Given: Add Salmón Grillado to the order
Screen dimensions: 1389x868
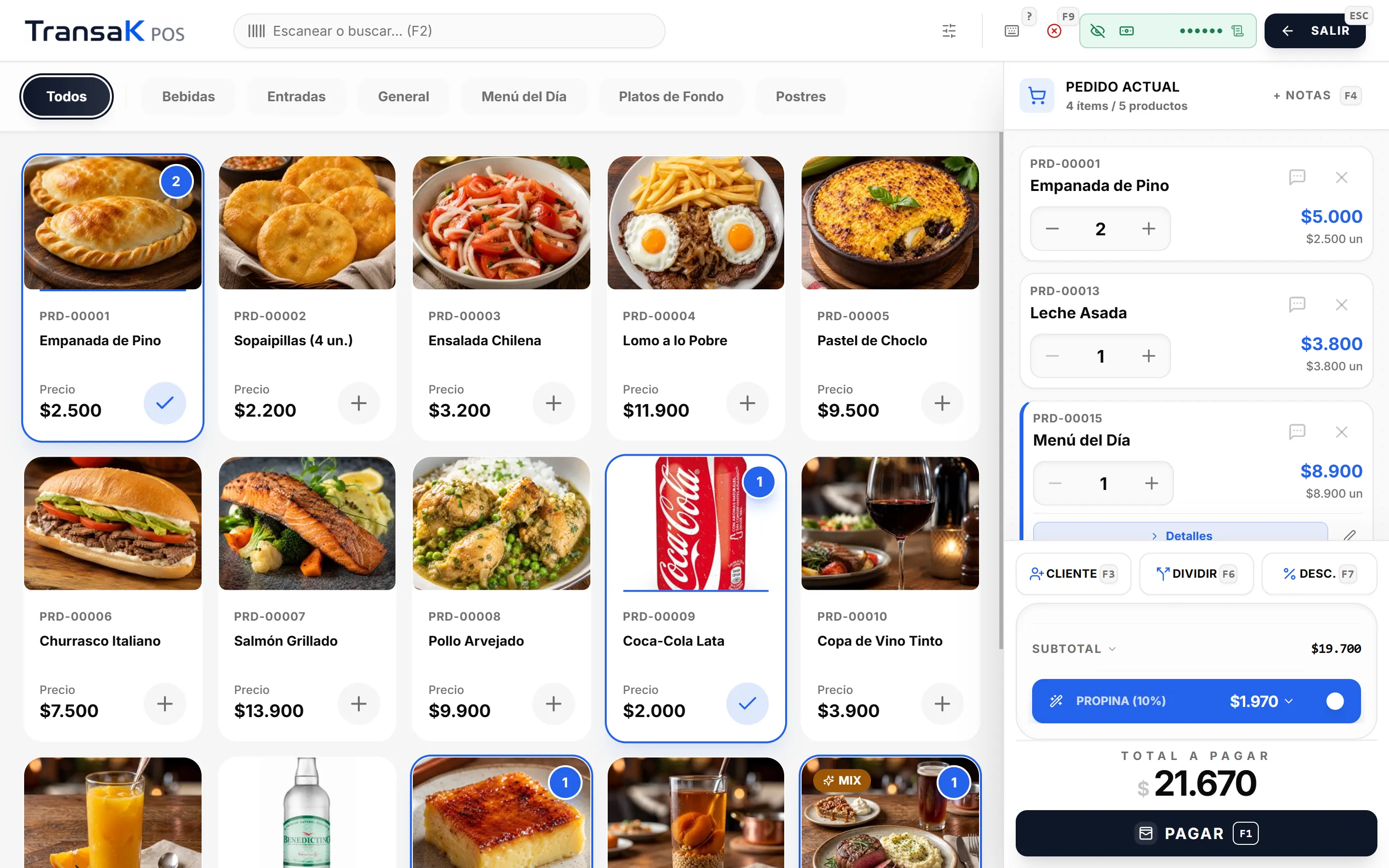Looking at the screenshot, I should click(359, 704).
